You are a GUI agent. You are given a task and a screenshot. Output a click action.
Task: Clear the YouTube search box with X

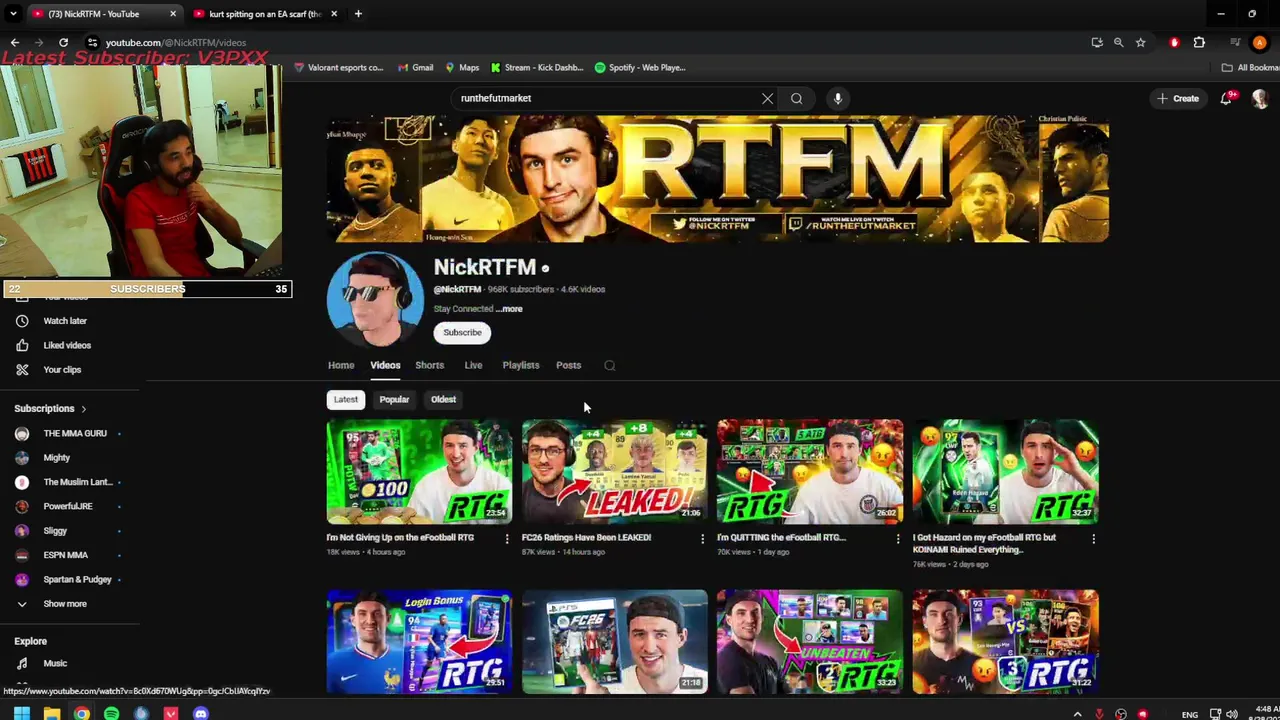[767, 98]
